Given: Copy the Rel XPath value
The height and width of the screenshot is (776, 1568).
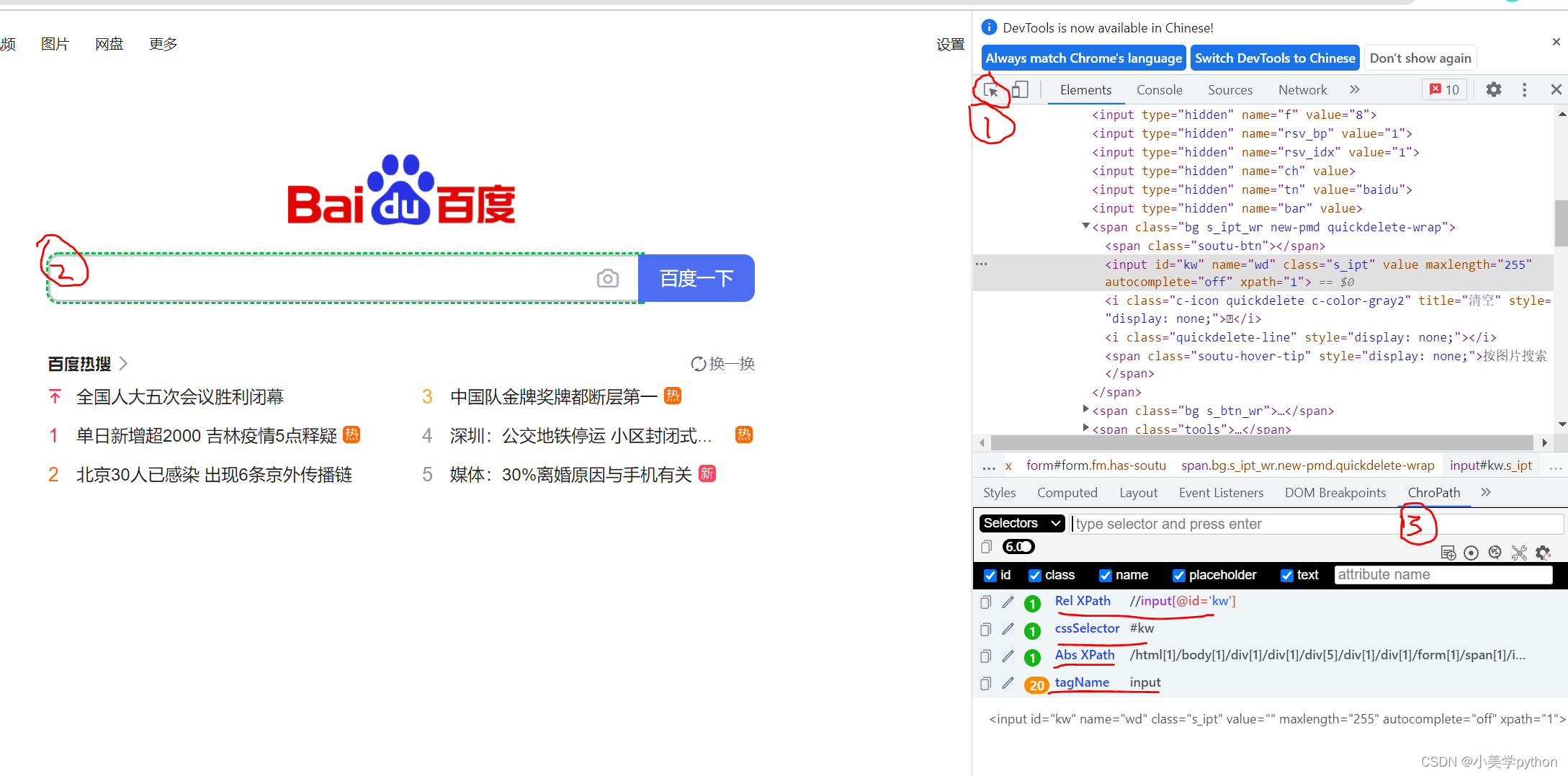Looking at the screenshot, I should 986,602.
